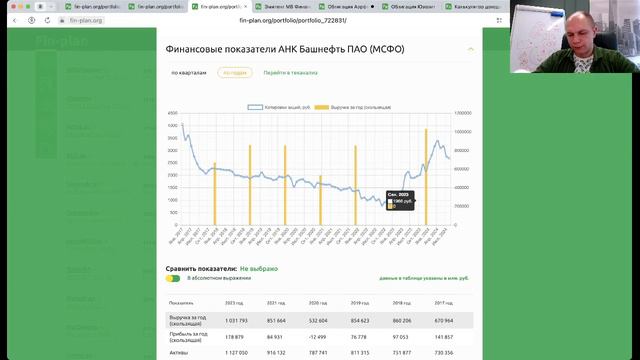Open the browser menu icon at toolbar's right end
The image size is (640, 360).
[x=499, y=20]
